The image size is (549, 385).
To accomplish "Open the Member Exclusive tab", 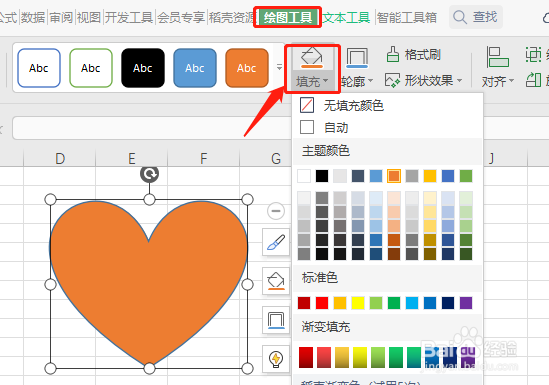I will pyautogui.click(x=181, y=17).
